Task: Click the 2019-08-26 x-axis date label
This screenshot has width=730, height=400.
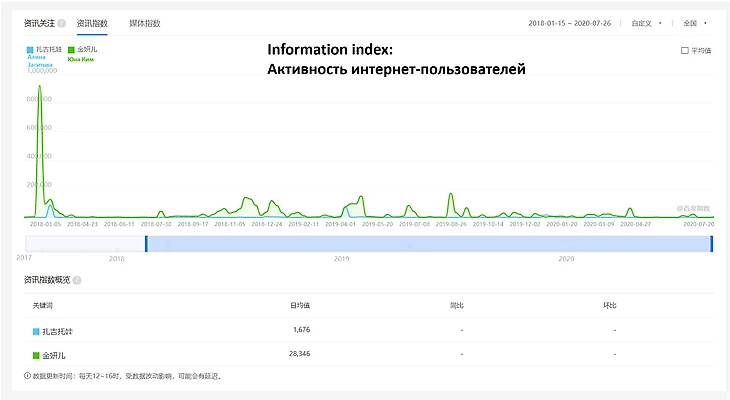Action: click(x=451, y=224)
